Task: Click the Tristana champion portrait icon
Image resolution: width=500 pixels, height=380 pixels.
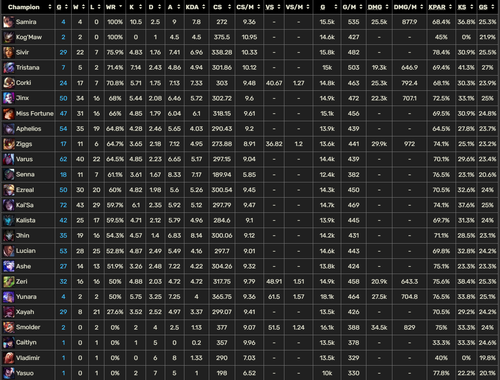Action: (8, 68)
